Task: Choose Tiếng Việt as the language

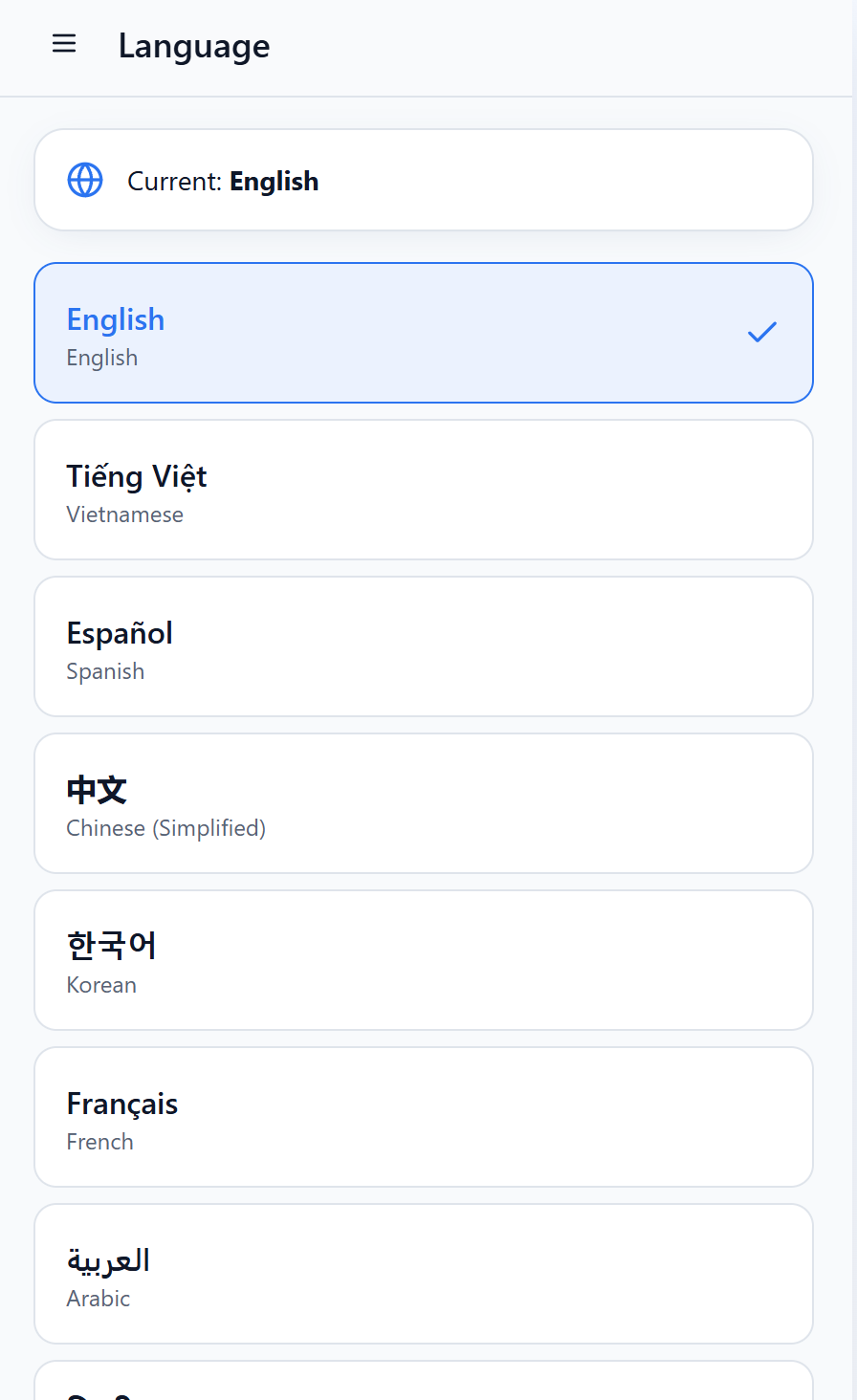Action: click(424, 490)
